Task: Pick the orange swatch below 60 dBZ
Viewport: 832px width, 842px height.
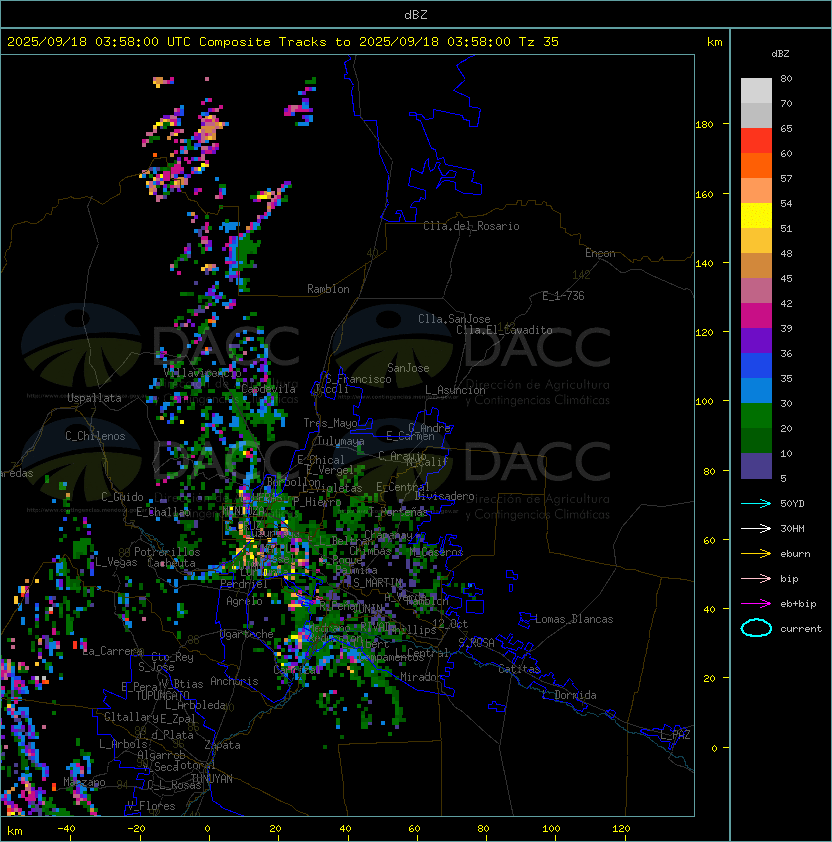Action: [x=756, y=165]
